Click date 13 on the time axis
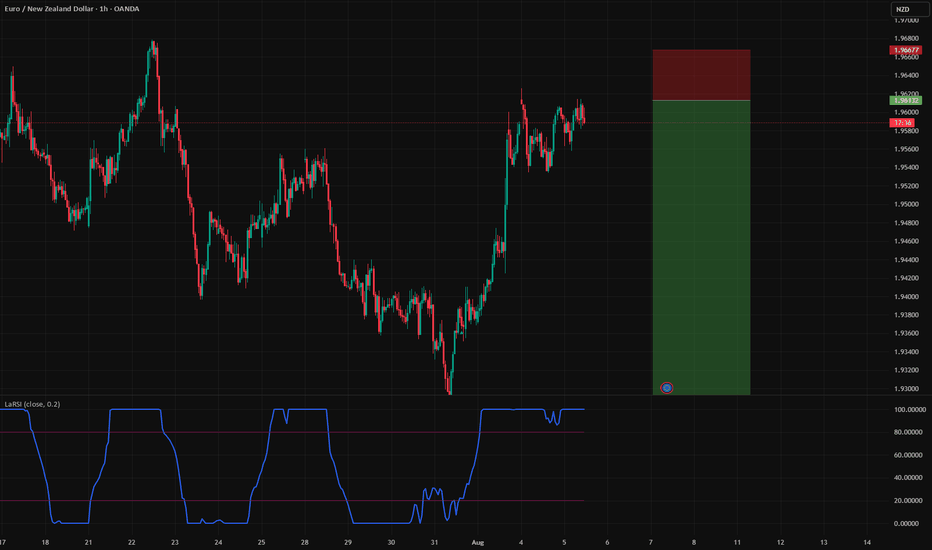The image size is (932, 550). coord(824,542)
